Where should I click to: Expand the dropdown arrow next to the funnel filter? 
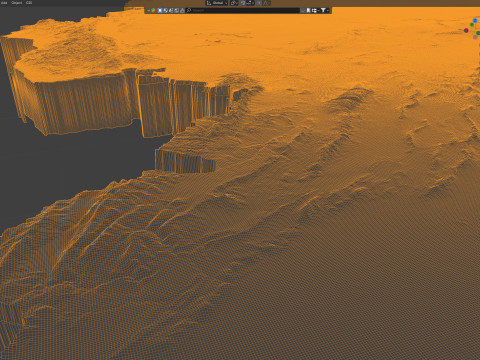point(328,10)
